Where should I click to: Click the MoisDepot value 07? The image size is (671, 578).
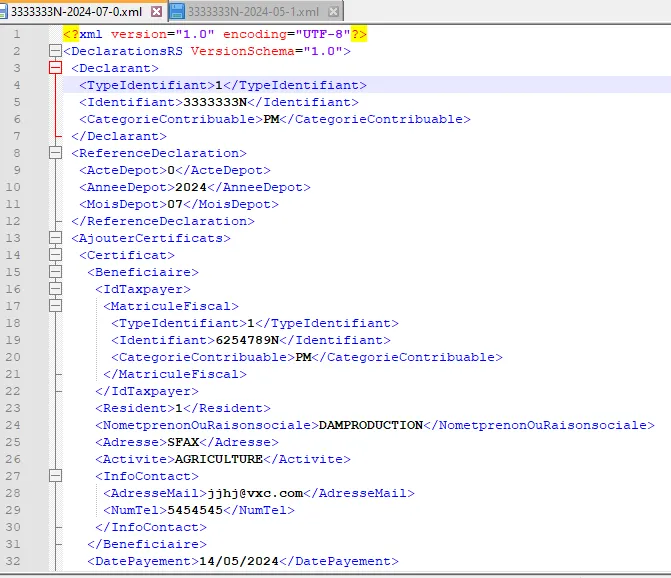(x=175, y=204)
